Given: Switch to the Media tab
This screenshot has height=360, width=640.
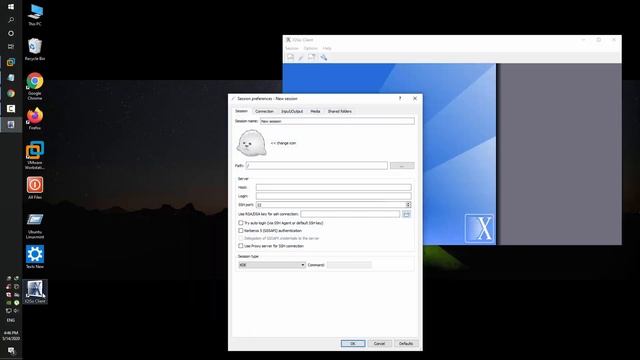Looking at the screenshot, I should (315, 111).
